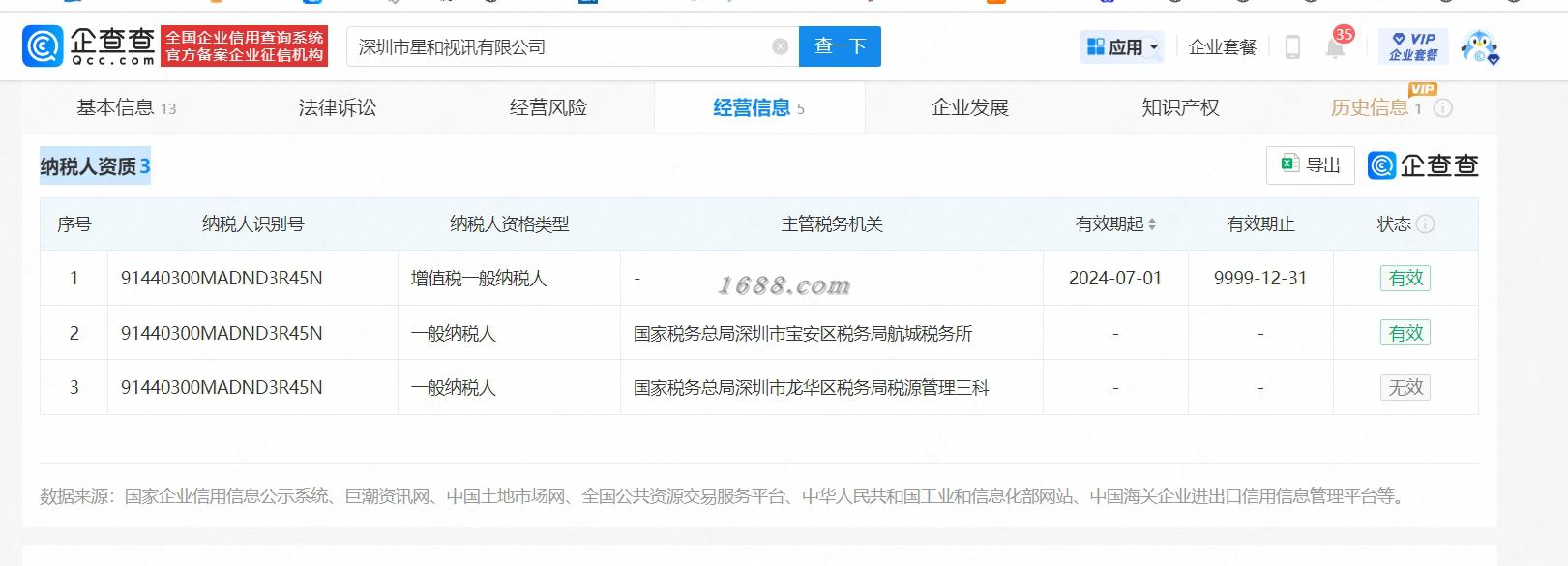The image size is (1568, 566).
Task: Click the 纳税人资质 section heading
Action: point(95,166)
